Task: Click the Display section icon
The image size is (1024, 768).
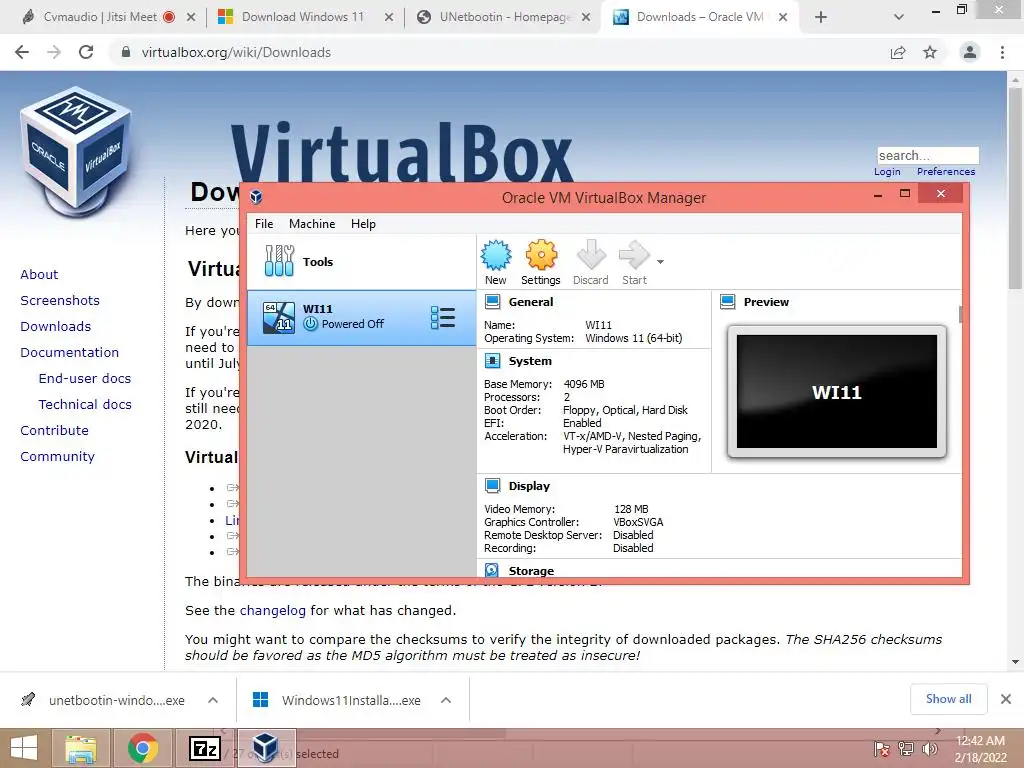Action: coord(493,486)
